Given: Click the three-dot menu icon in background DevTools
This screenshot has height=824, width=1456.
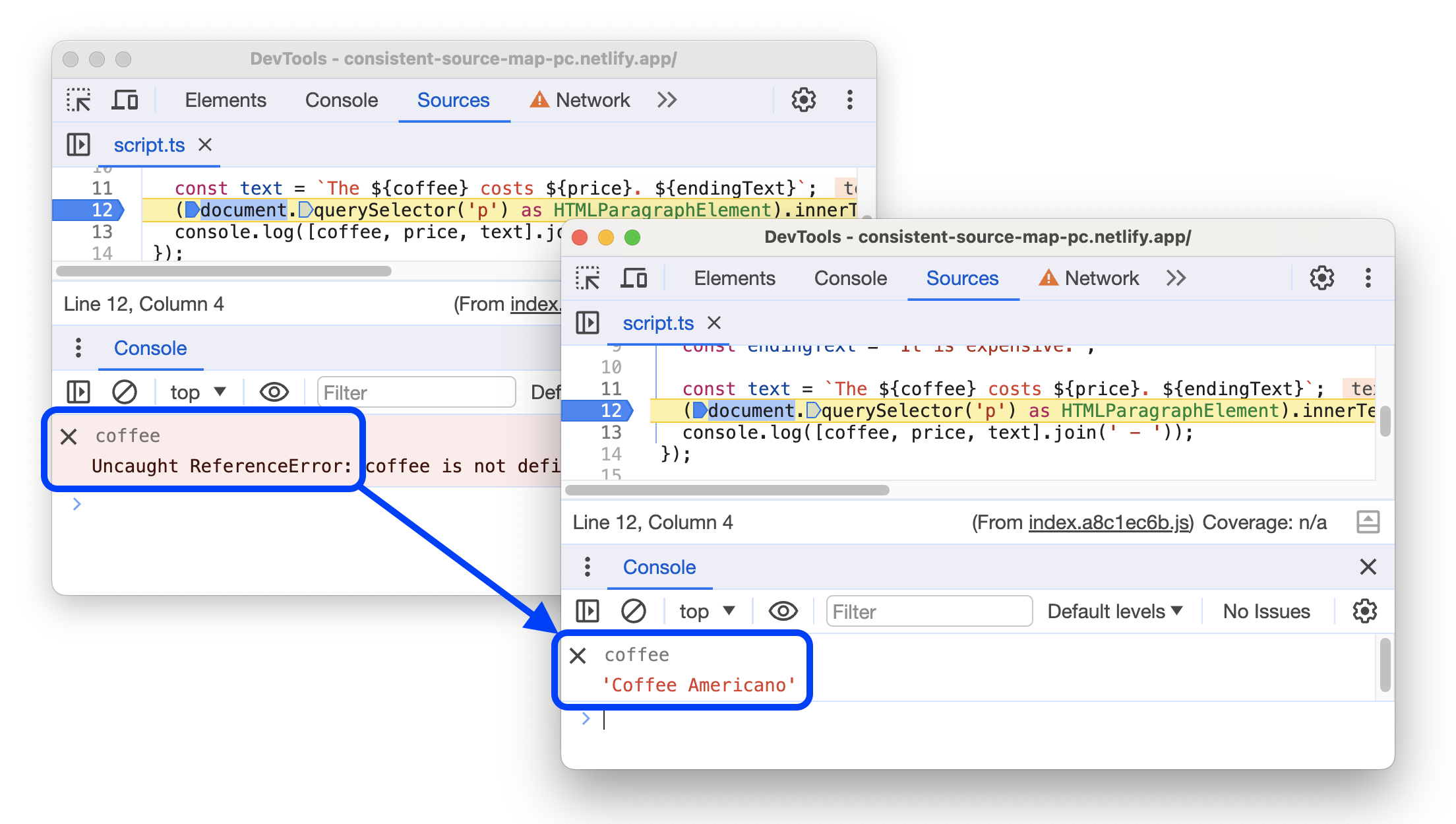Looking at the screenshot, I should [850, 99].
